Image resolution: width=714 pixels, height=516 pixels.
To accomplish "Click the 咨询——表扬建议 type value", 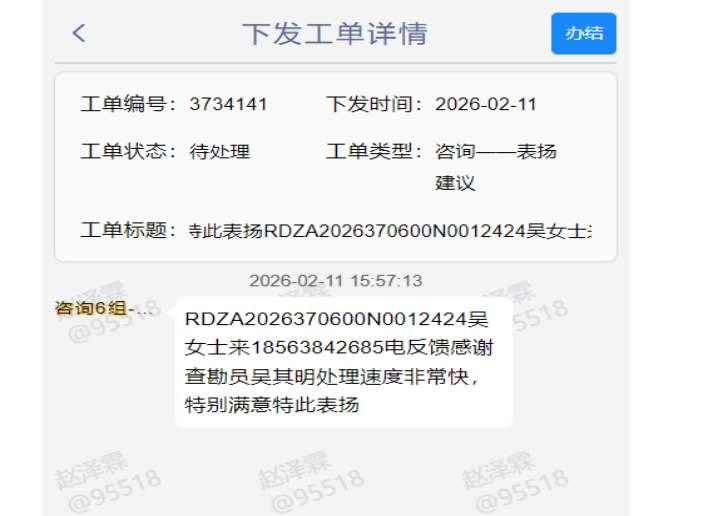I will 495,166.
